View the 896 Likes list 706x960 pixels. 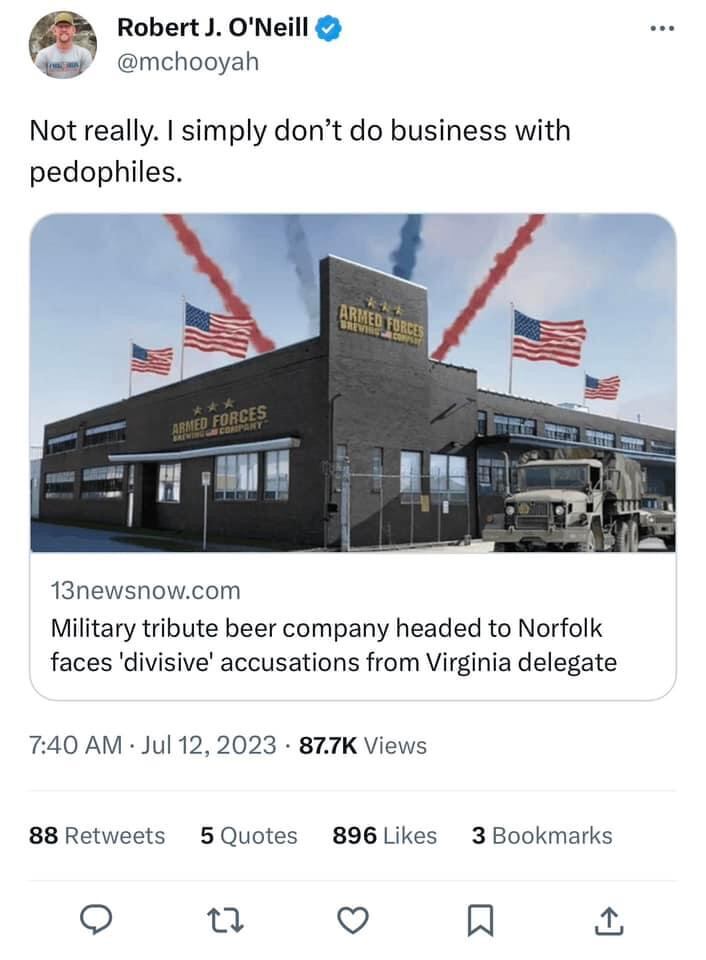coord(385,835)
